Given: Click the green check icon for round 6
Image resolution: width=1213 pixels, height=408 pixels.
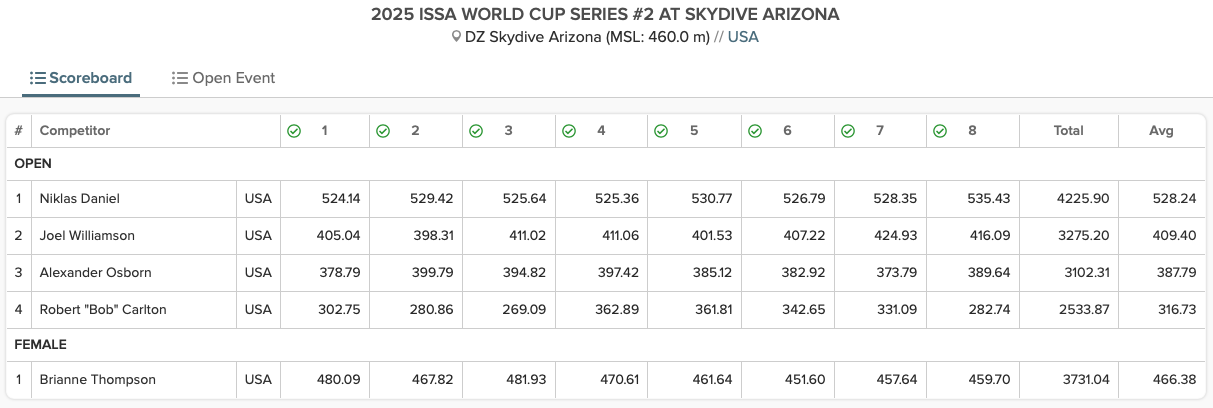Looking at the screenshot, I should pos(755,131).
